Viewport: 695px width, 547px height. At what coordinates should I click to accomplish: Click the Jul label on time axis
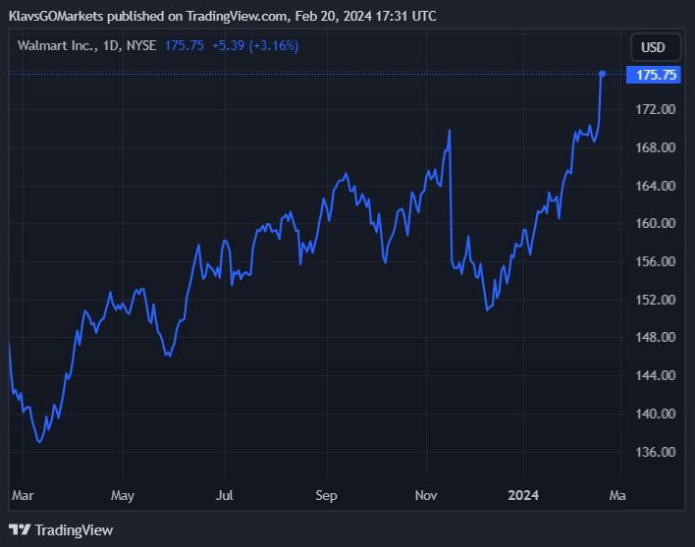(x=224, y=495)
